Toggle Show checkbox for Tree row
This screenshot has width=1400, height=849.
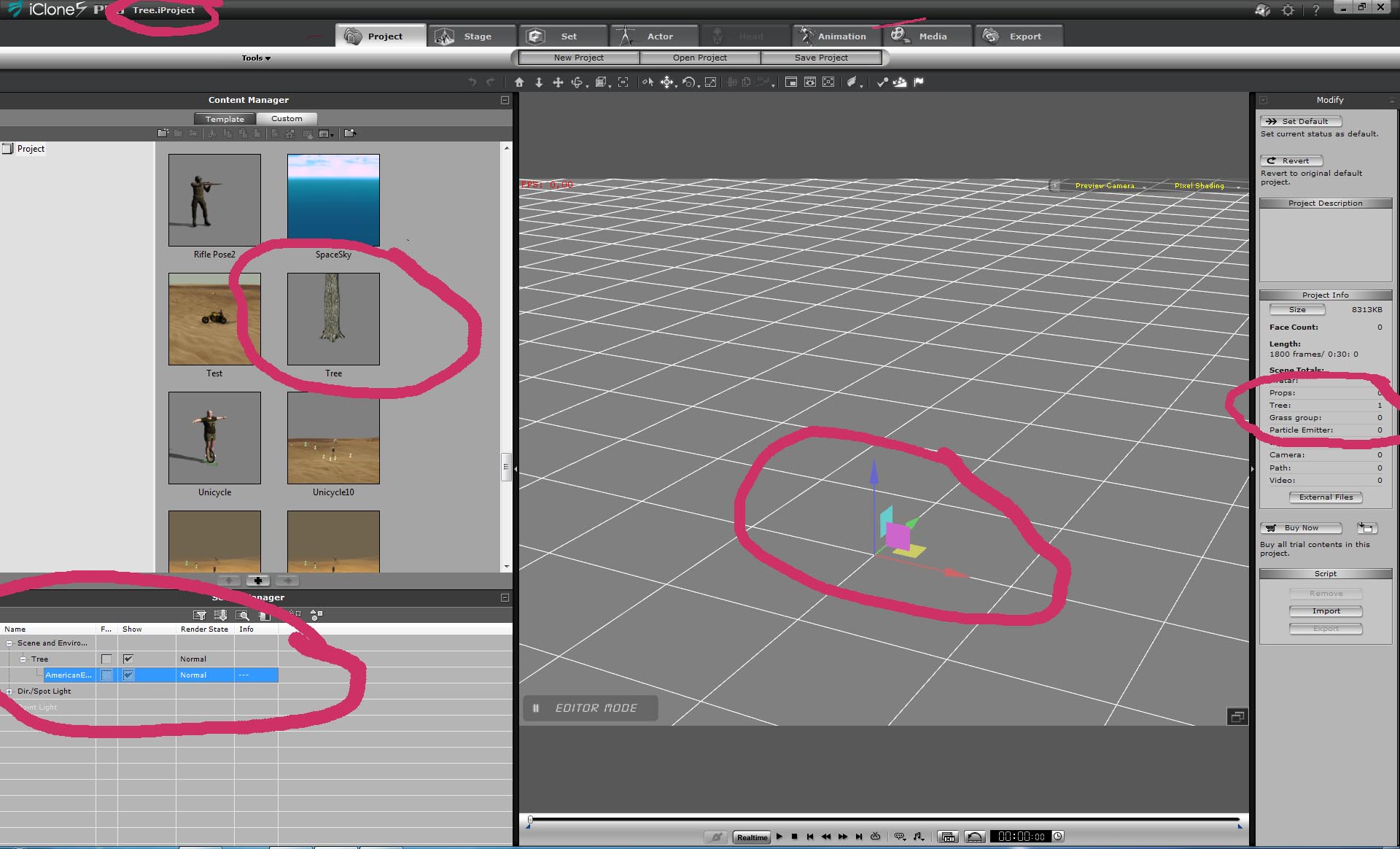pos(128,659)
